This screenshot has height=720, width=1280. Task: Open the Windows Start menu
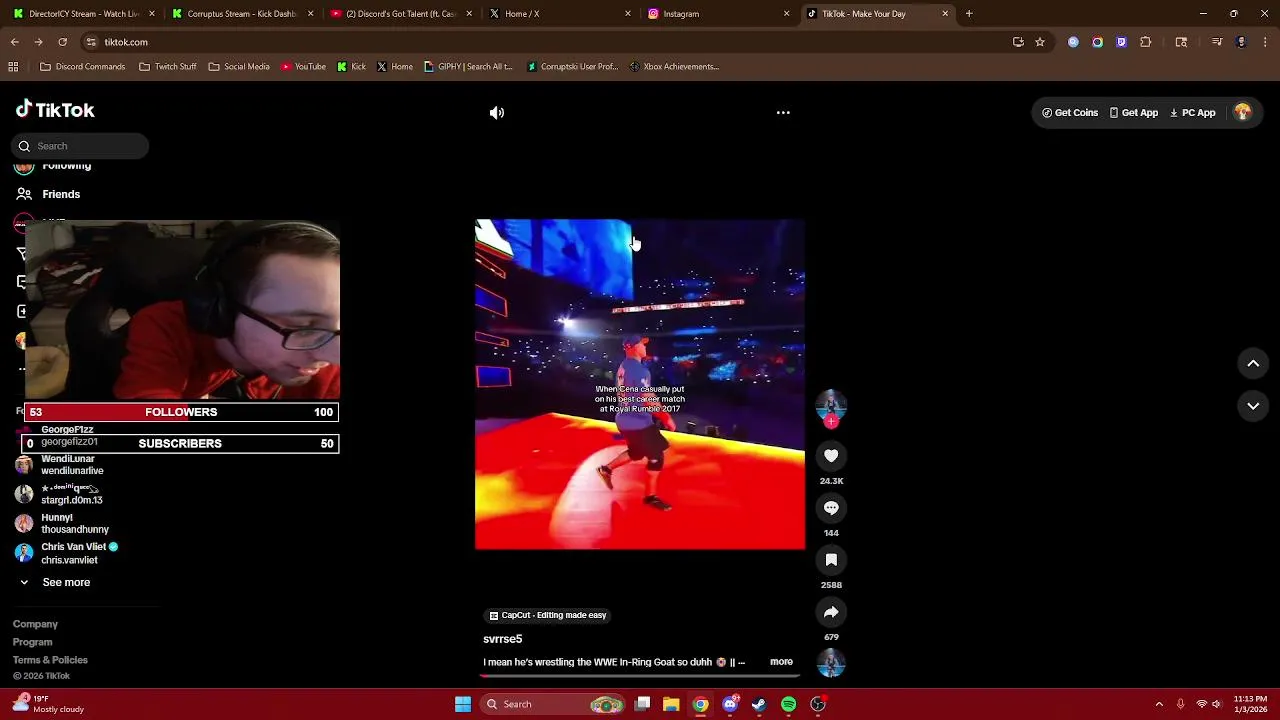click(463, 704)
